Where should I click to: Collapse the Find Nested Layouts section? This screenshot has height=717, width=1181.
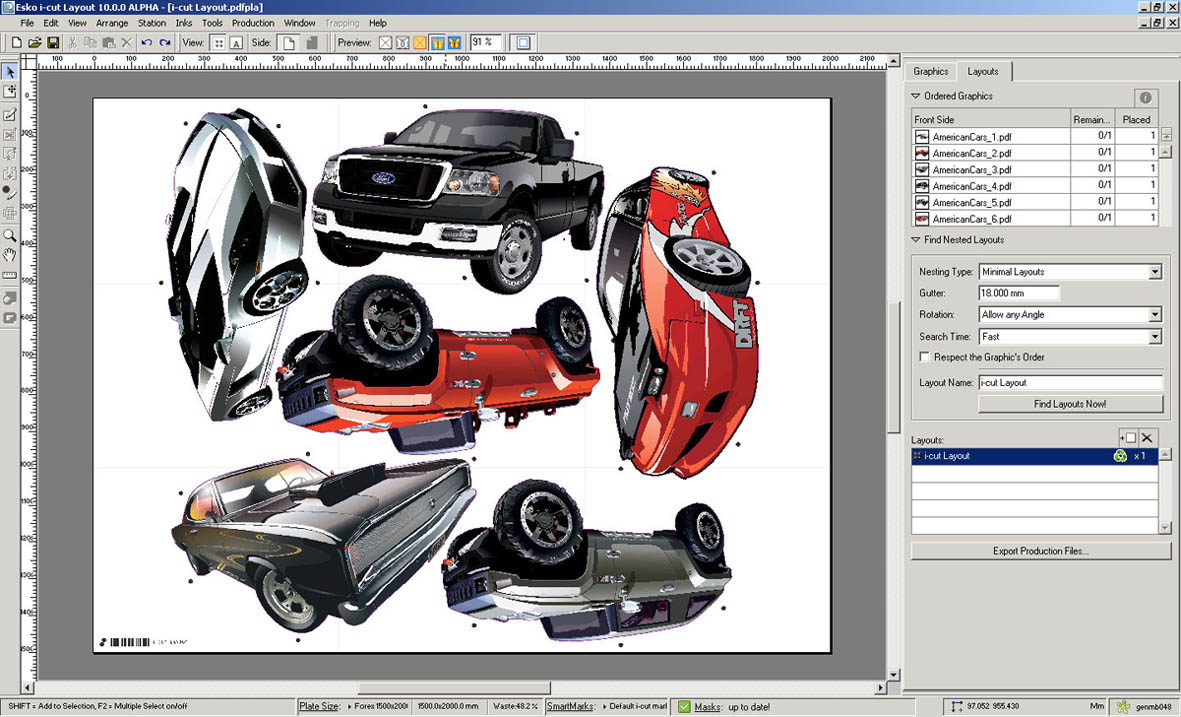point(916,240)
